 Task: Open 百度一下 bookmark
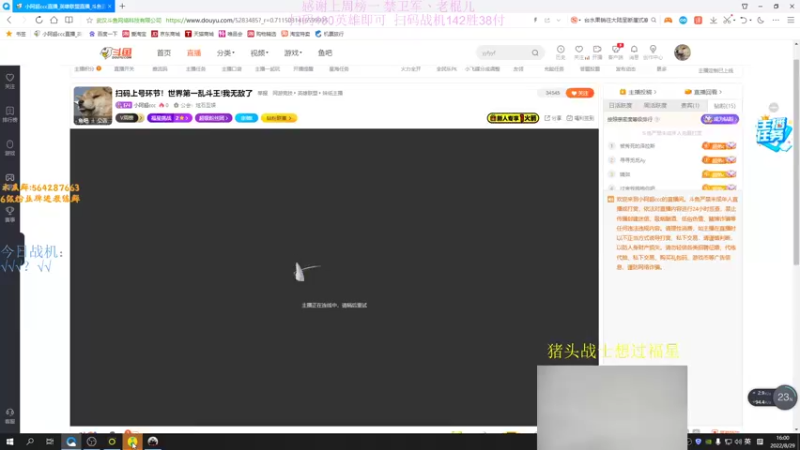coord(103,34)
